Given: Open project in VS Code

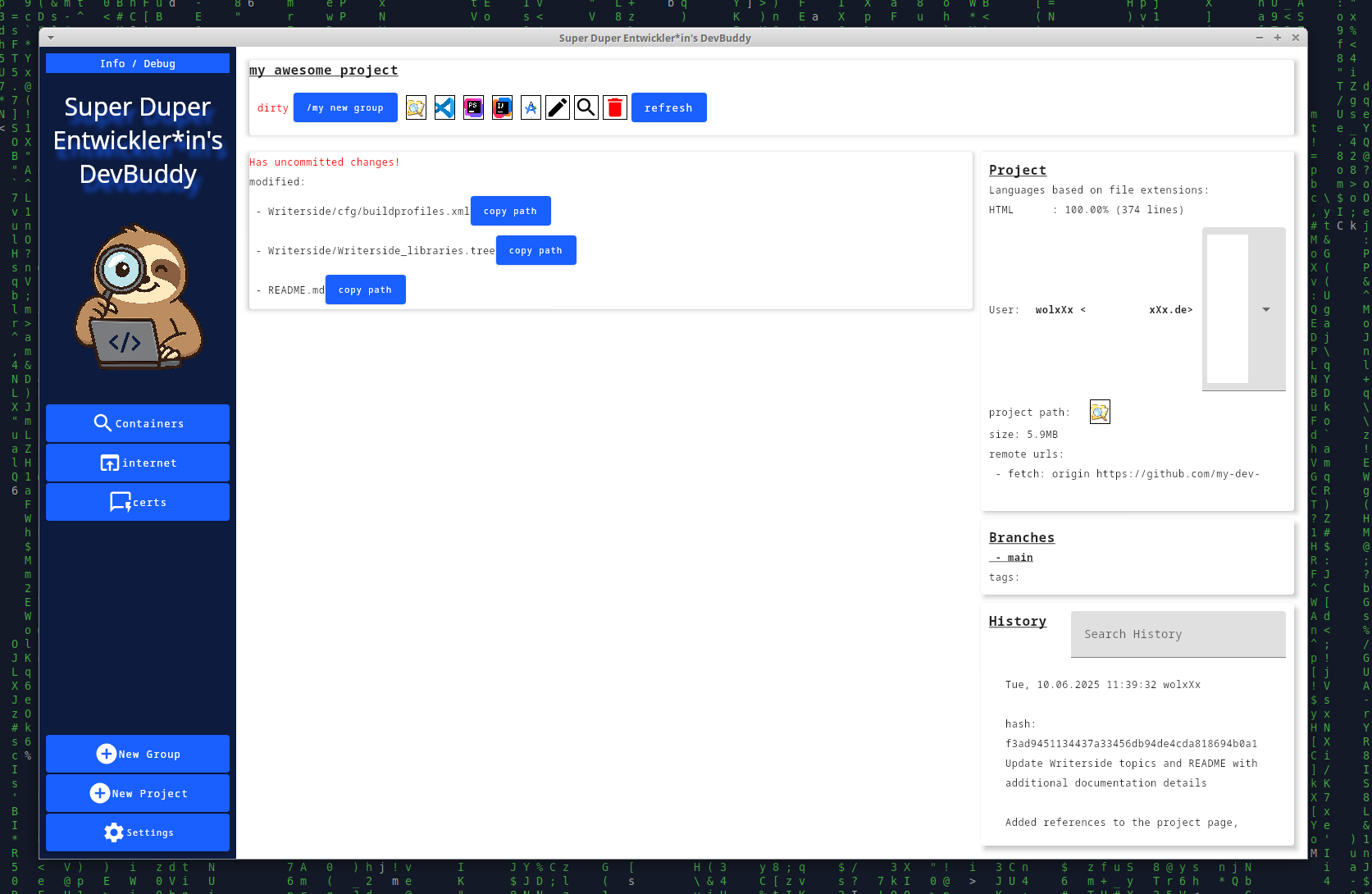Looking at the screenshot, I should pos(444,107).
